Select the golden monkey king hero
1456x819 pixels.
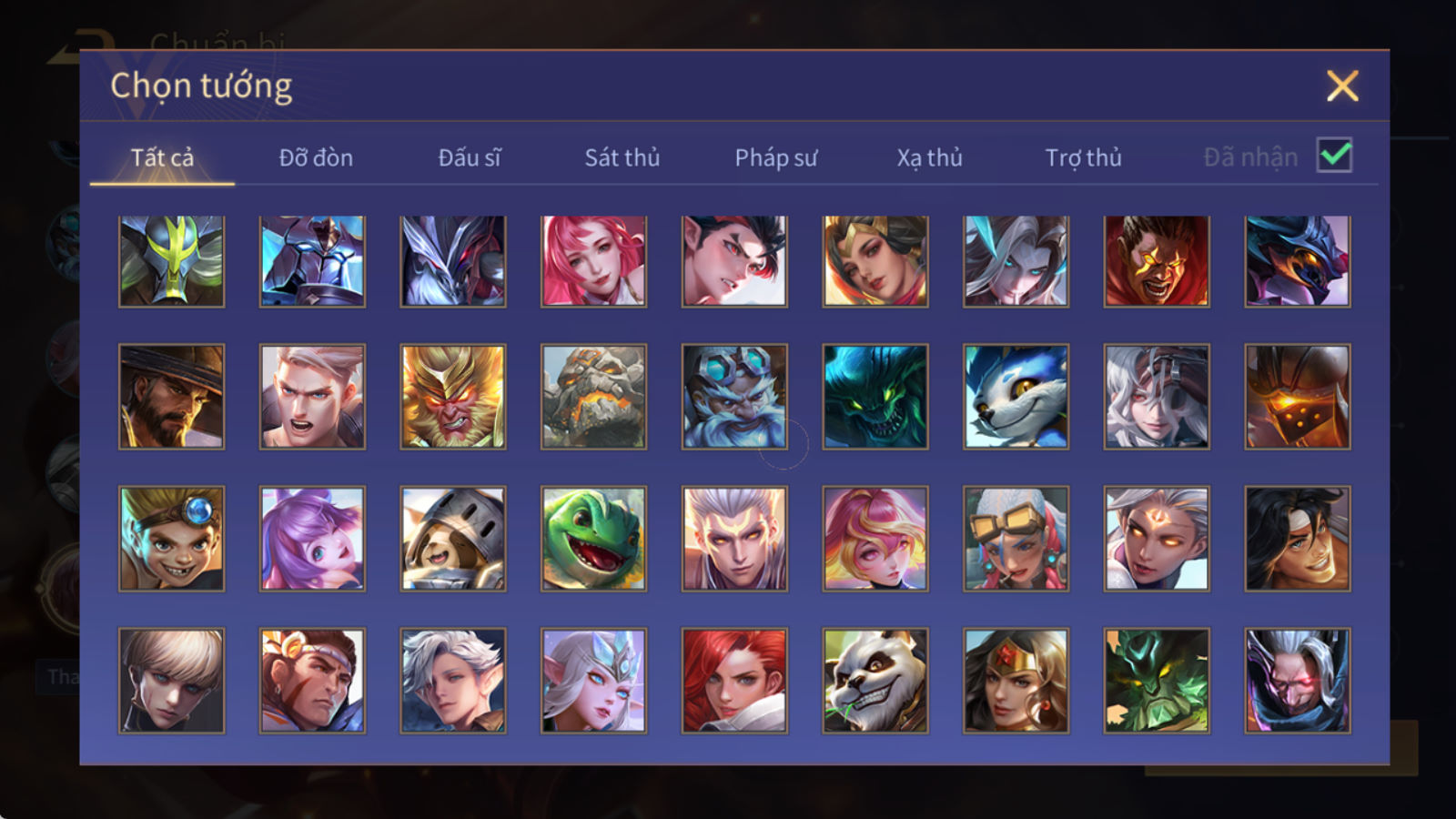click(452, 397)
